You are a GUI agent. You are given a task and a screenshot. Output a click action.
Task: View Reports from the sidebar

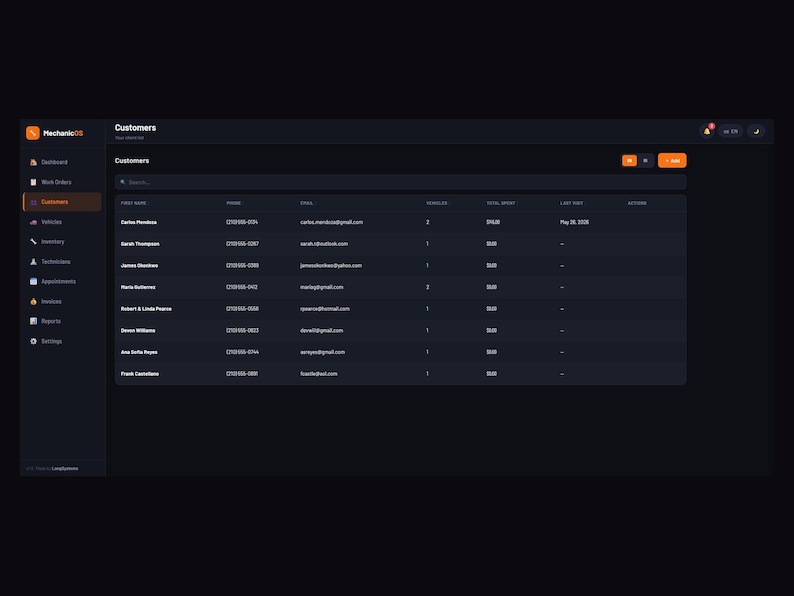coord(62,321)
